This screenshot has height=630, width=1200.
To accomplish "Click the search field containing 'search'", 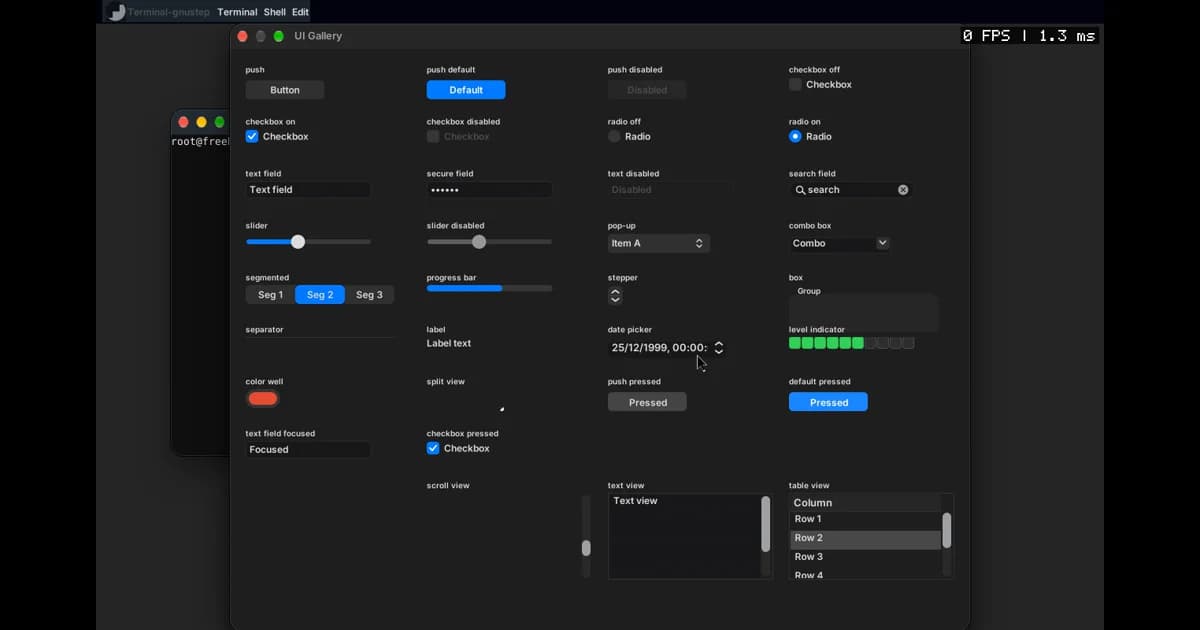I will tap(851, 190).
